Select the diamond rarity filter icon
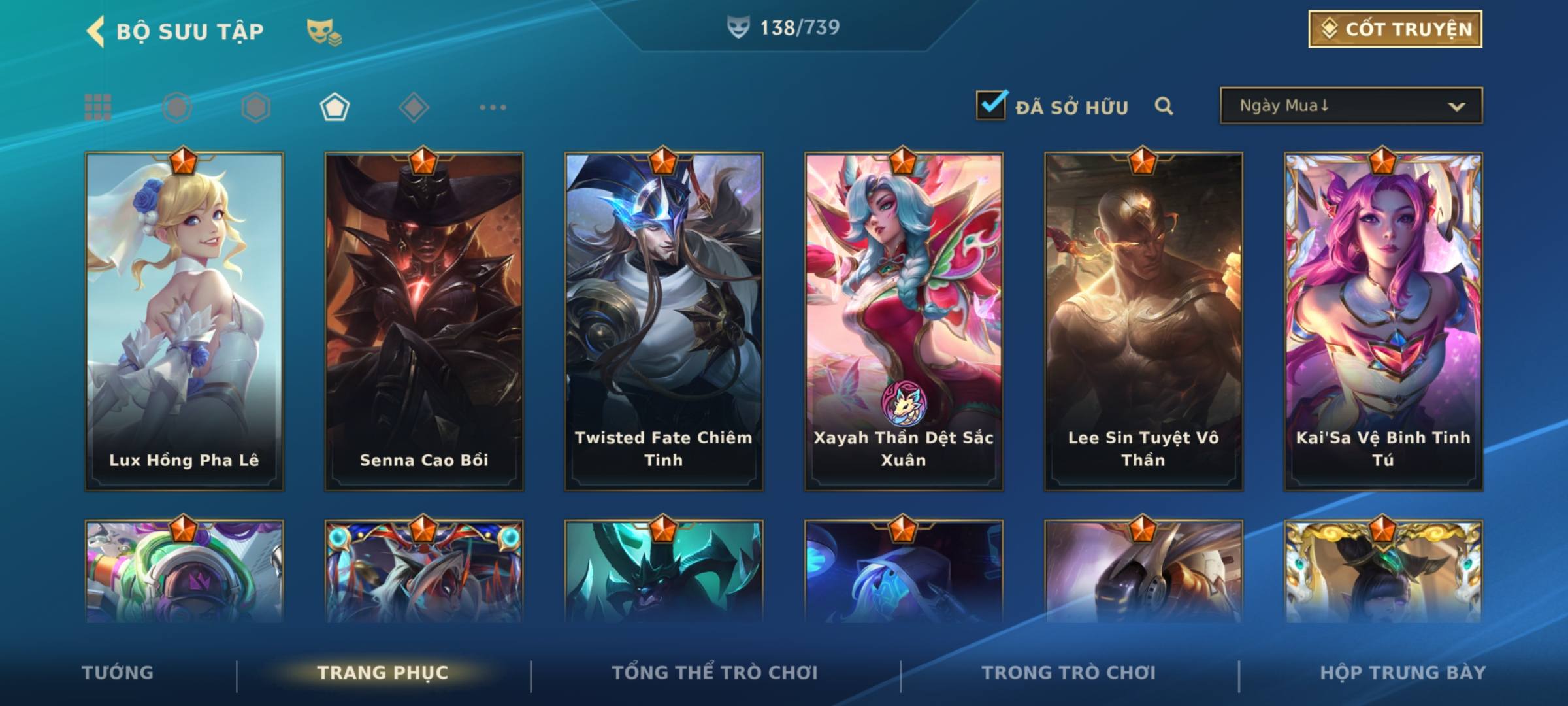The image size is (1568, 706). pos(414,107)
